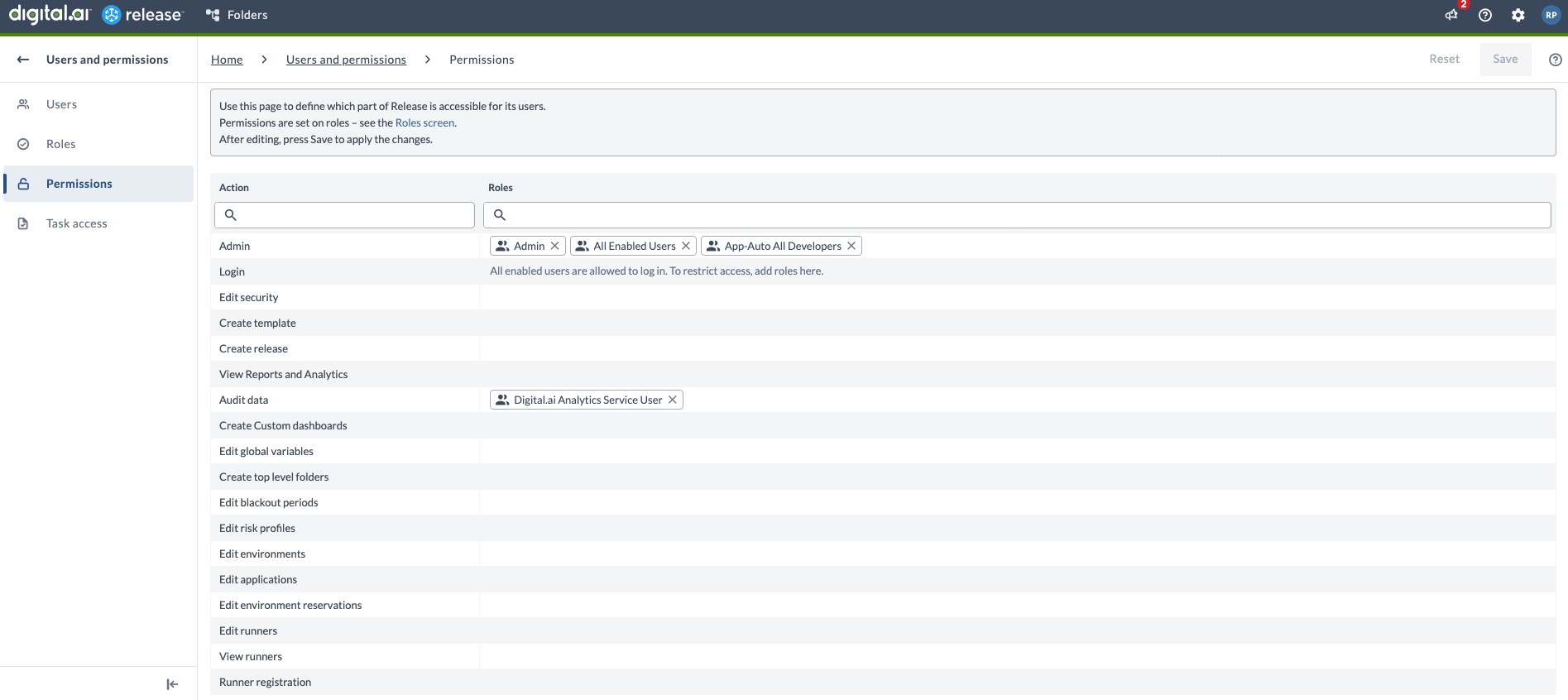This screenshot has height=700, width=1568.
Task: Click the Edit global variables roles cell
Action: click(1018, 451)
